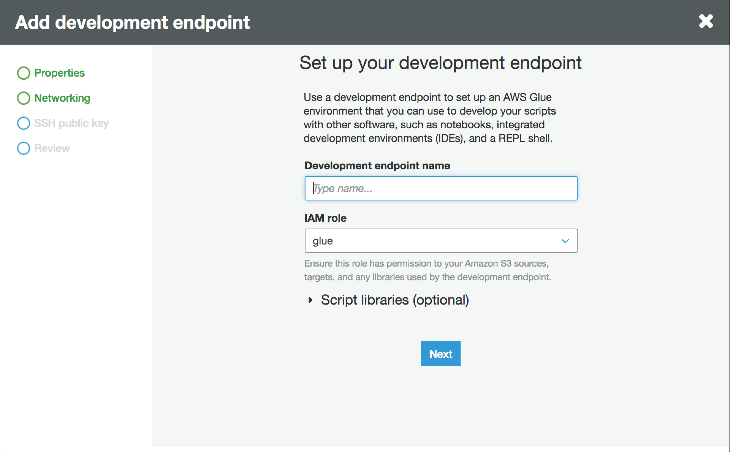
Task: Click the Development endpoint name label
Action: 377,165
